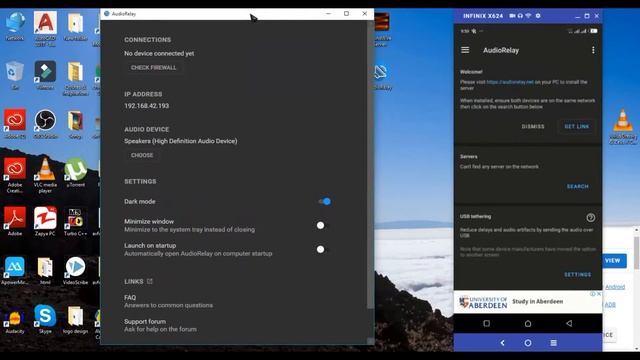Launch the Zapya PC shortcut

[x=45, y=221]
